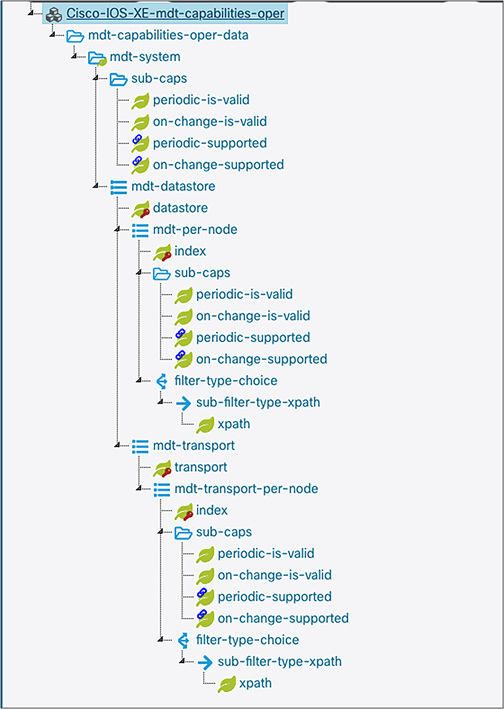The image size is (504, 709).
Task: Select the Cisco-IOS-XE-mdt-capabilities-oper label
Action: (x=175, y=14)
